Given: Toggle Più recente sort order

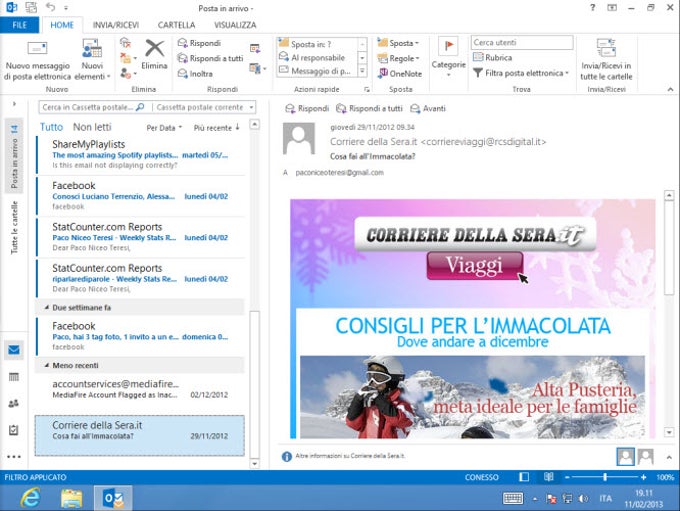Looking at the screenshot, I should 216,128.
